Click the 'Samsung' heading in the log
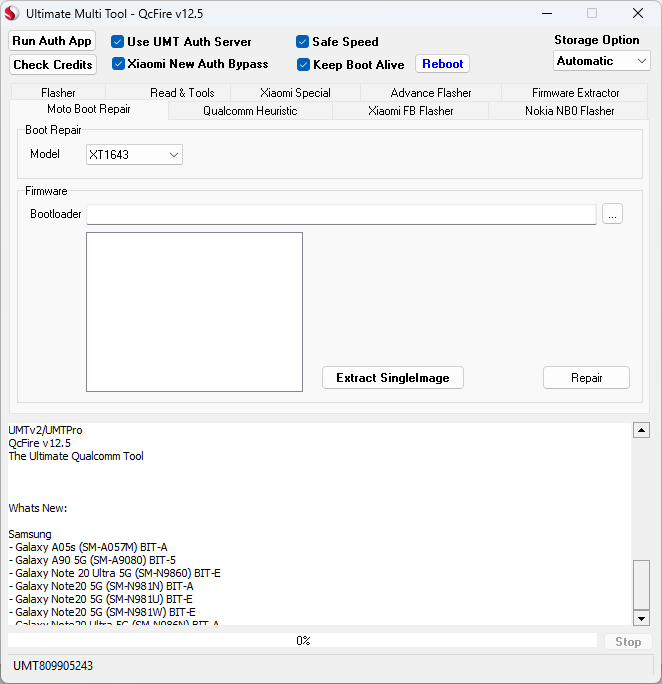This screenshot has height=684, width=662. [30, 534]
